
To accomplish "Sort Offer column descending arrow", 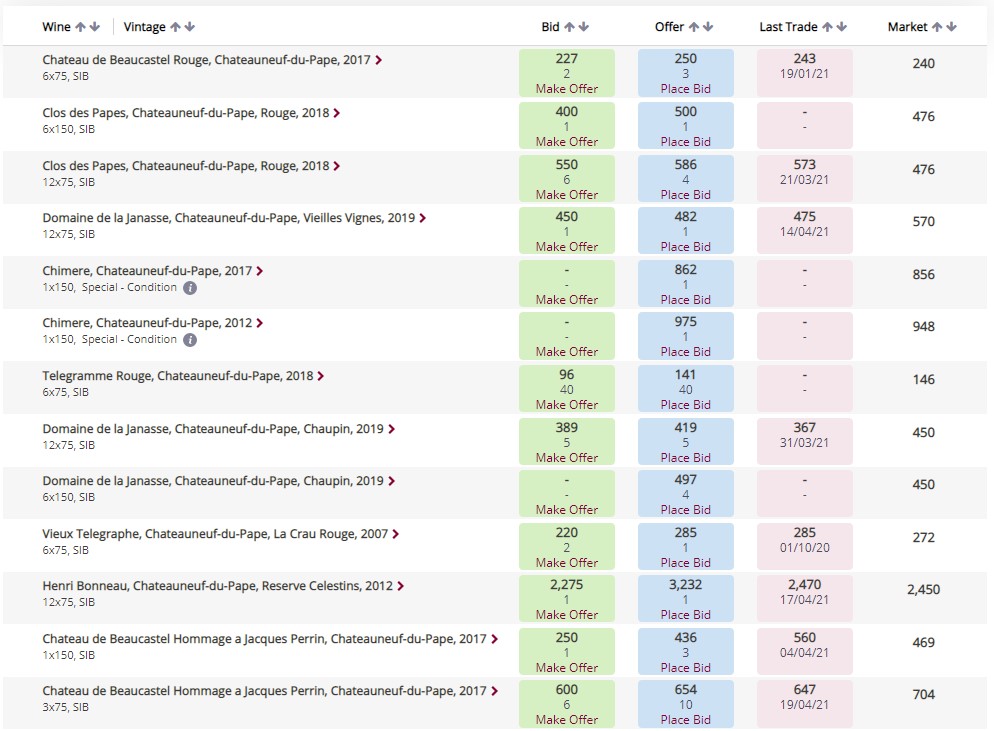I will [708, 27].
